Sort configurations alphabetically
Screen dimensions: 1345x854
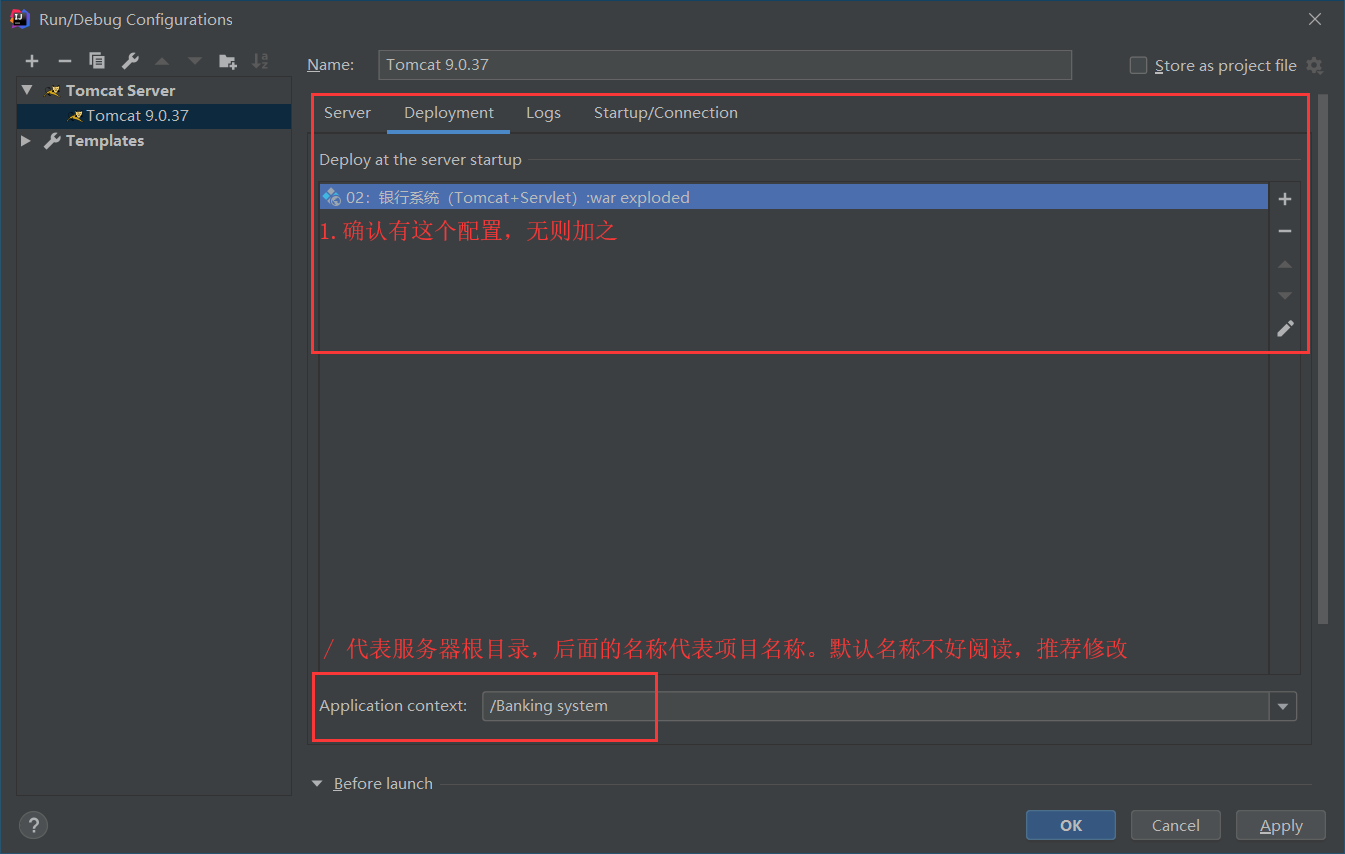(x=260, y=62)
